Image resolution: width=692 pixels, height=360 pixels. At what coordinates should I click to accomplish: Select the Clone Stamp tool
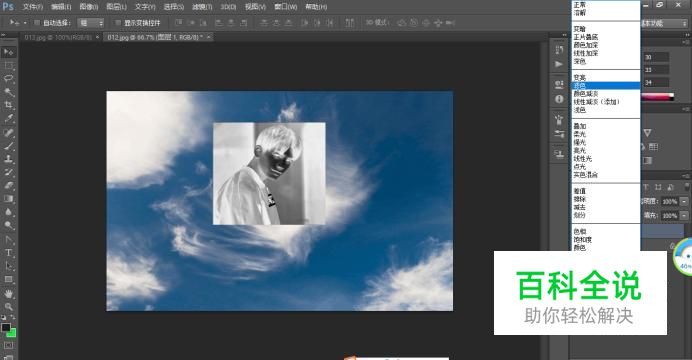click(8, 159)
